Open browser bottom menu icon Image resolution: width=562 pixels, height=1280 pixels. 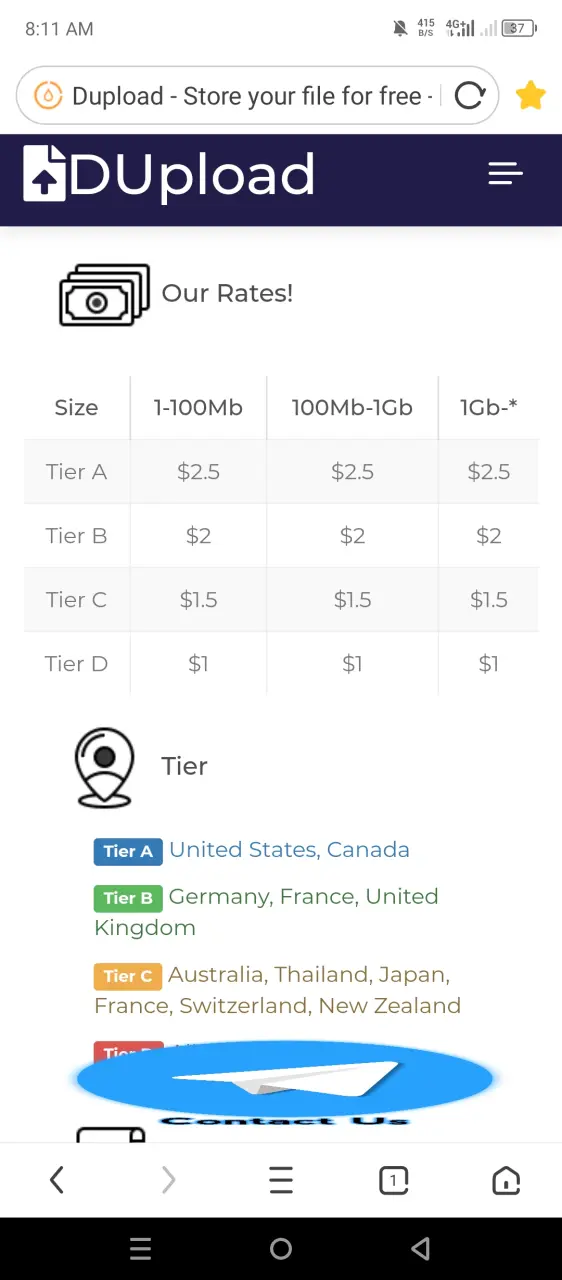(x=281, y=1181)
